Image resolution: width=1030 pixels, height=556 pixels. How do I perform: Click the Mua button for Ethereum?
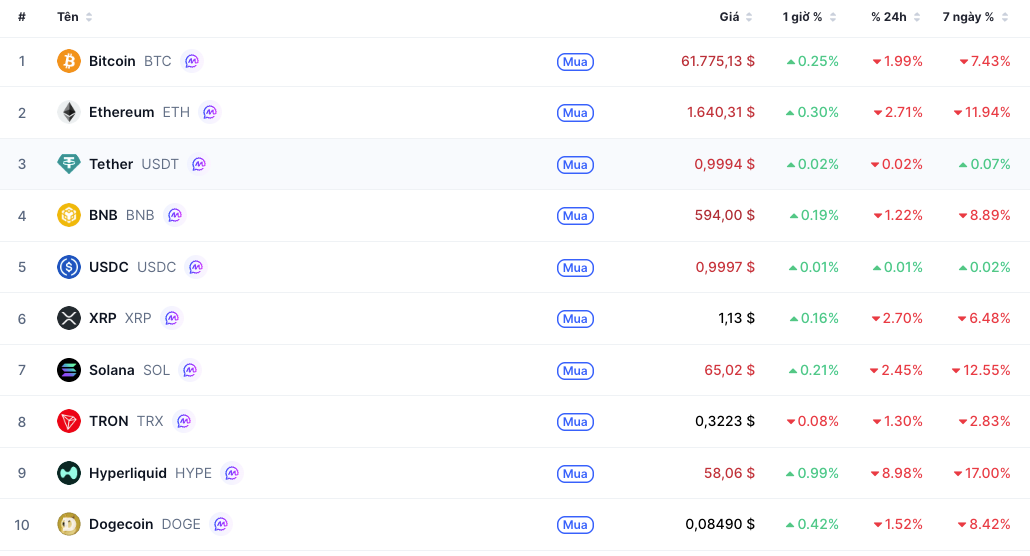pyautogui.click(x=575, y=113)
